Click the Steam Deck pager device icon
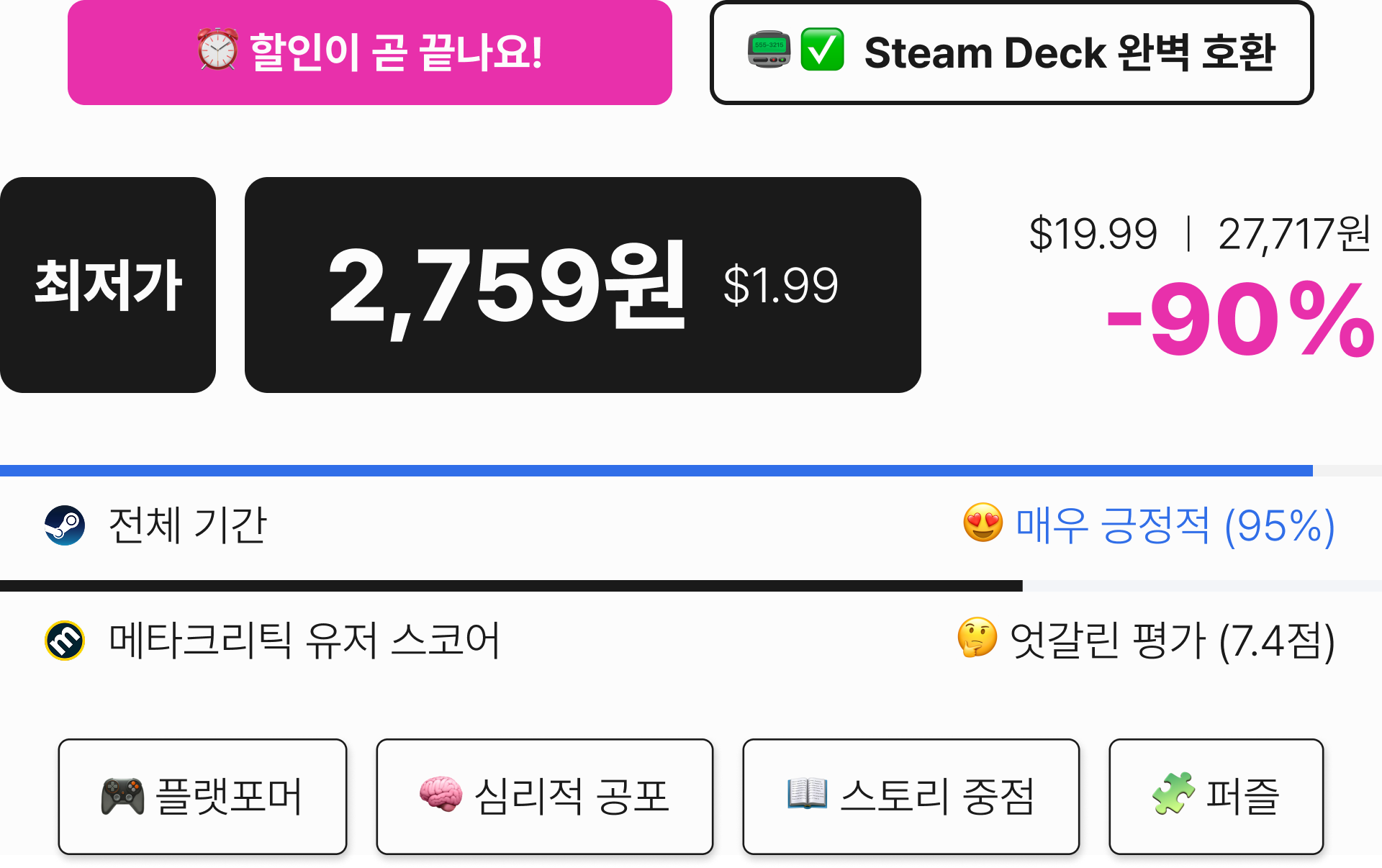 click(x=769, y=50)
